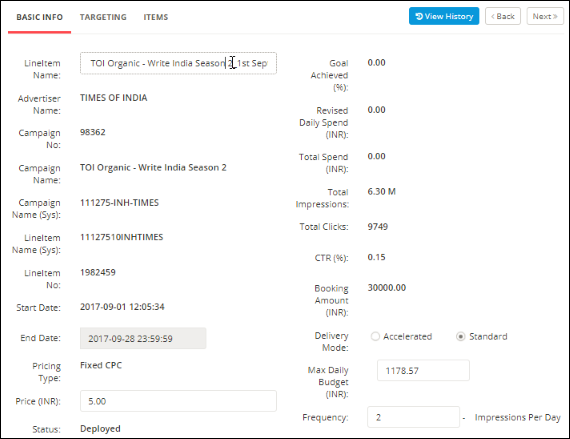Click the Back button
The image size is (570, 439).
(x=503, y=16)
